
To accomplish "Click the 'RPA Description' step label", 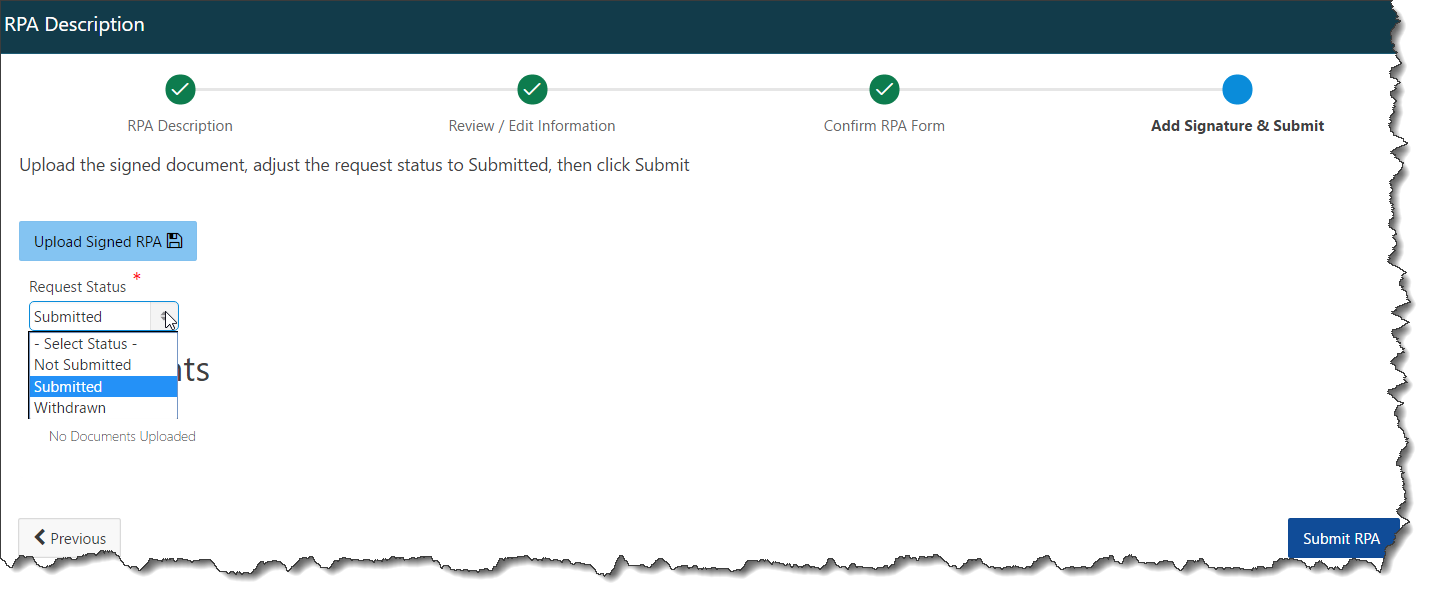I will (x=180, y=126).
